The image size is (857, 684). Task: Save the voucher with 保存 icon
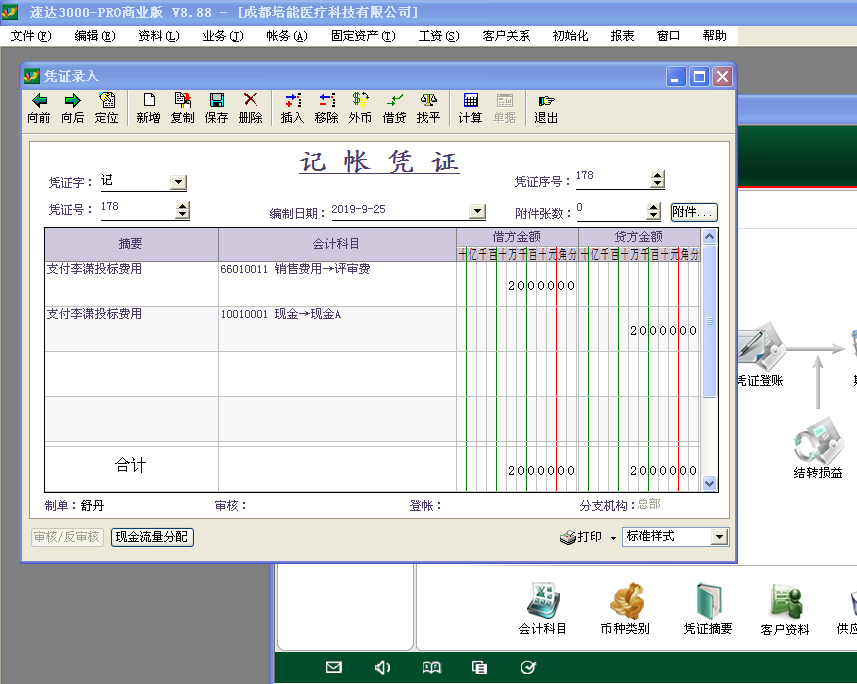[216, 107]
